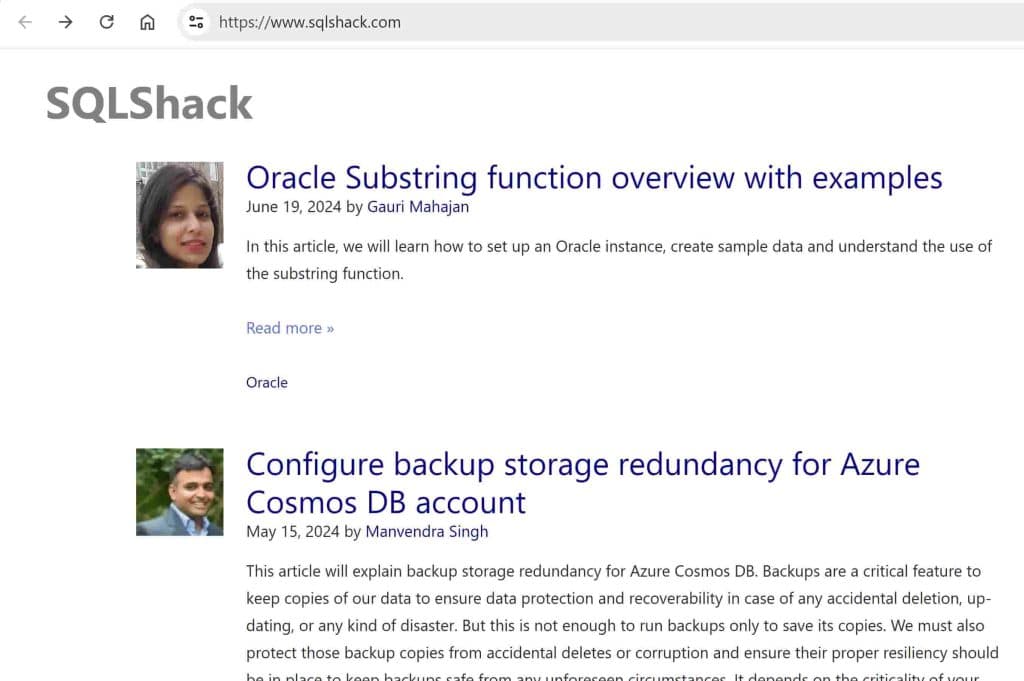Open Configure backup storage redundancy article
The height and width of the screenshot is (681, 1024).
tap(582, 482)
